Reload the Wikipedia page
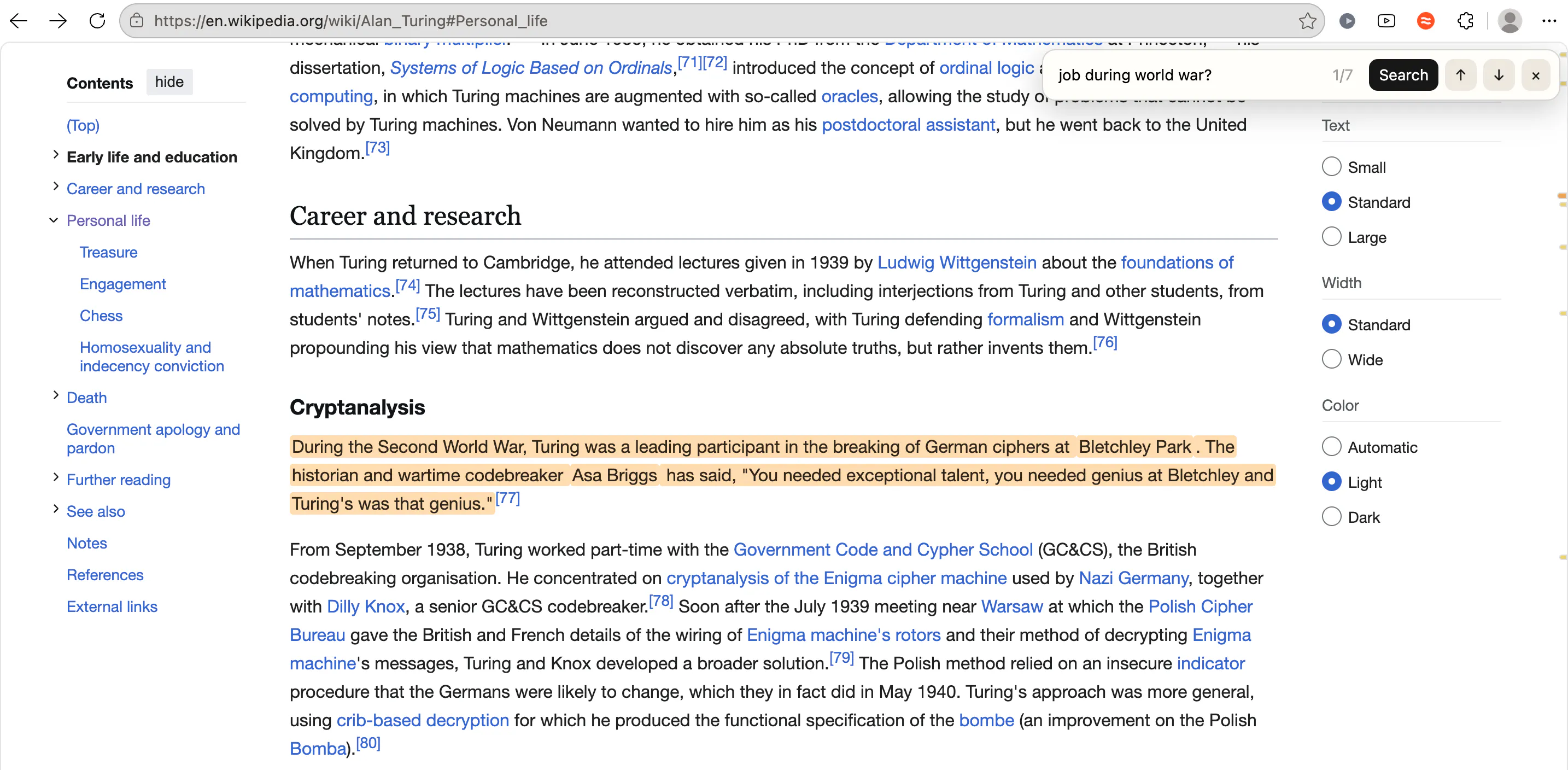The height and width of the screenshot is (770, 1568). click(97, 21)
